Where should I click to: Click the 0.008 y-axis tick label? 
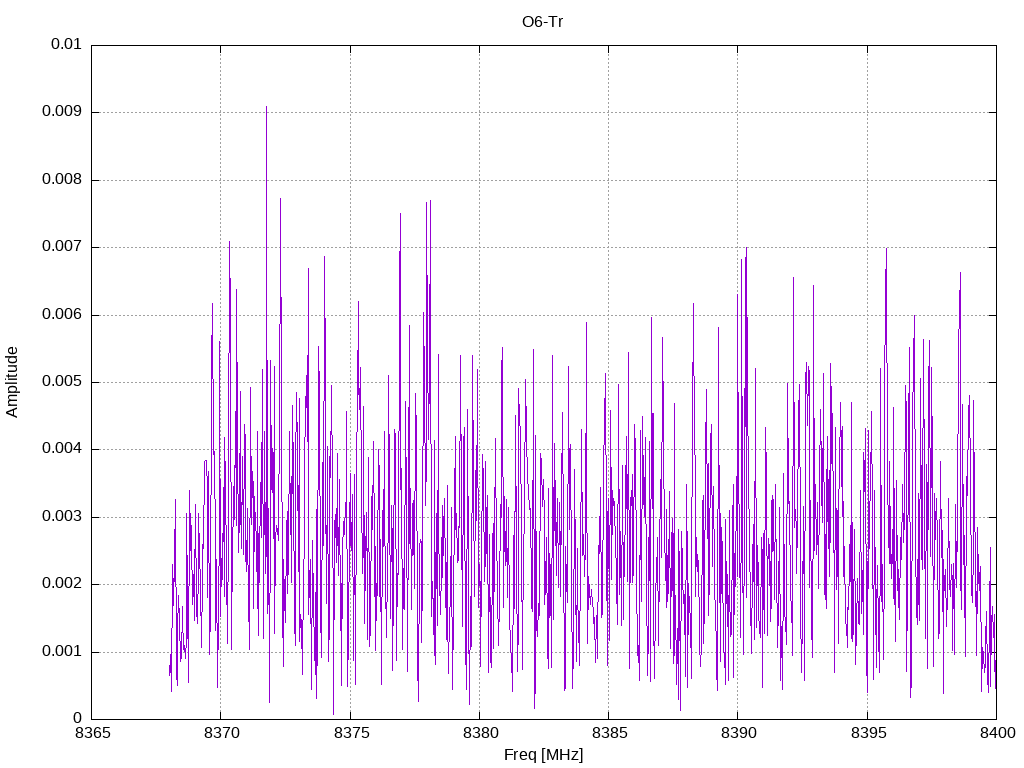62,180
